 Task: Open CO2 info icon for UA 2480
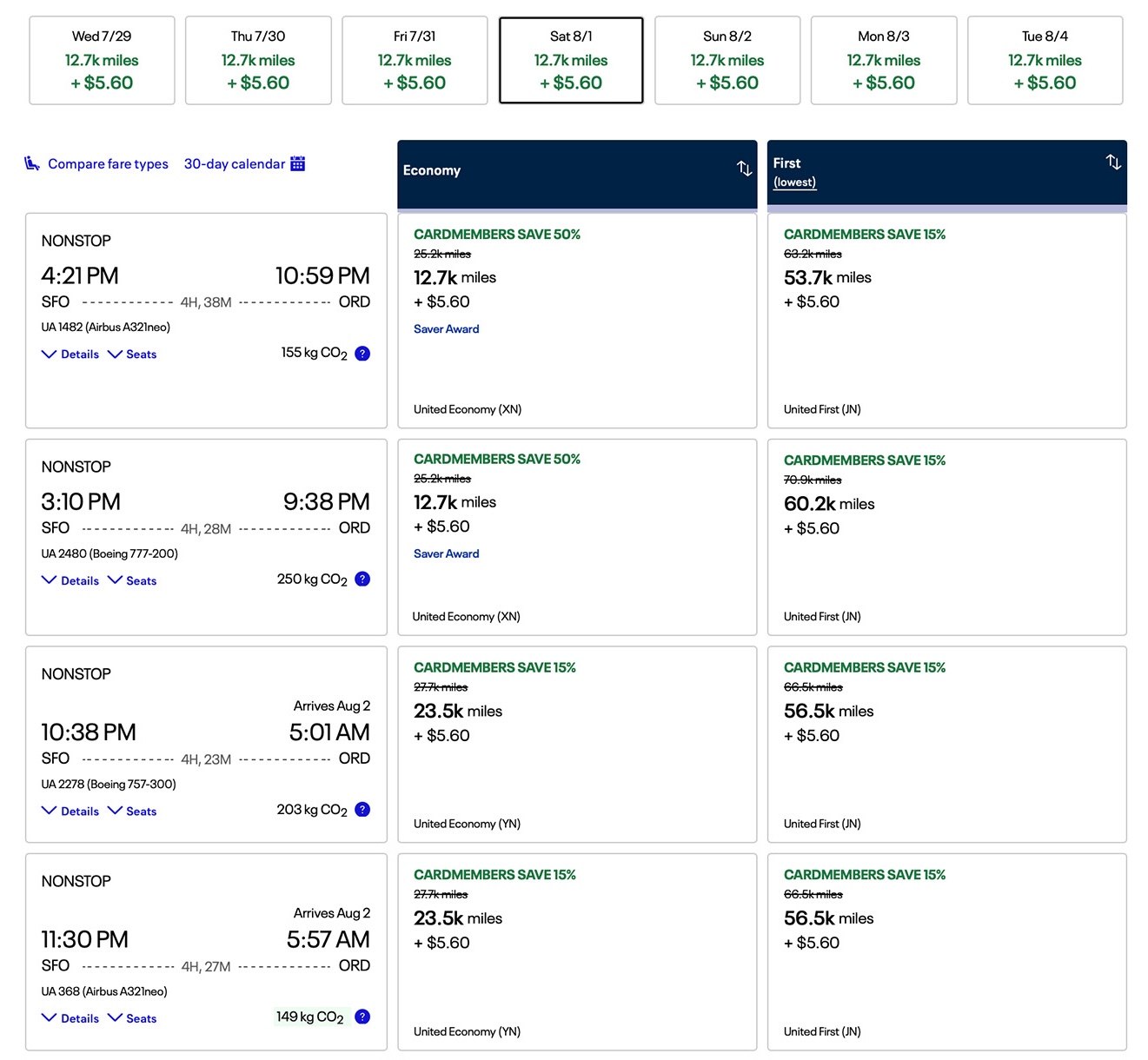coord(362,579)
